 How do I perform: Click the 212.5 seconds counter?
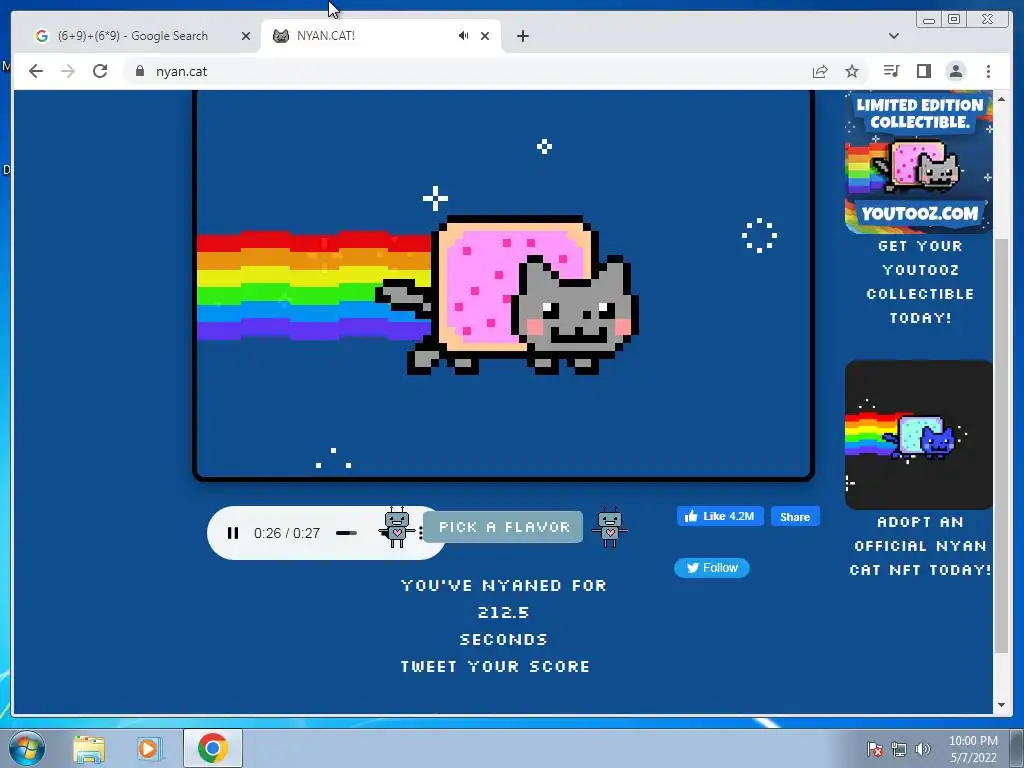[504, 613]
